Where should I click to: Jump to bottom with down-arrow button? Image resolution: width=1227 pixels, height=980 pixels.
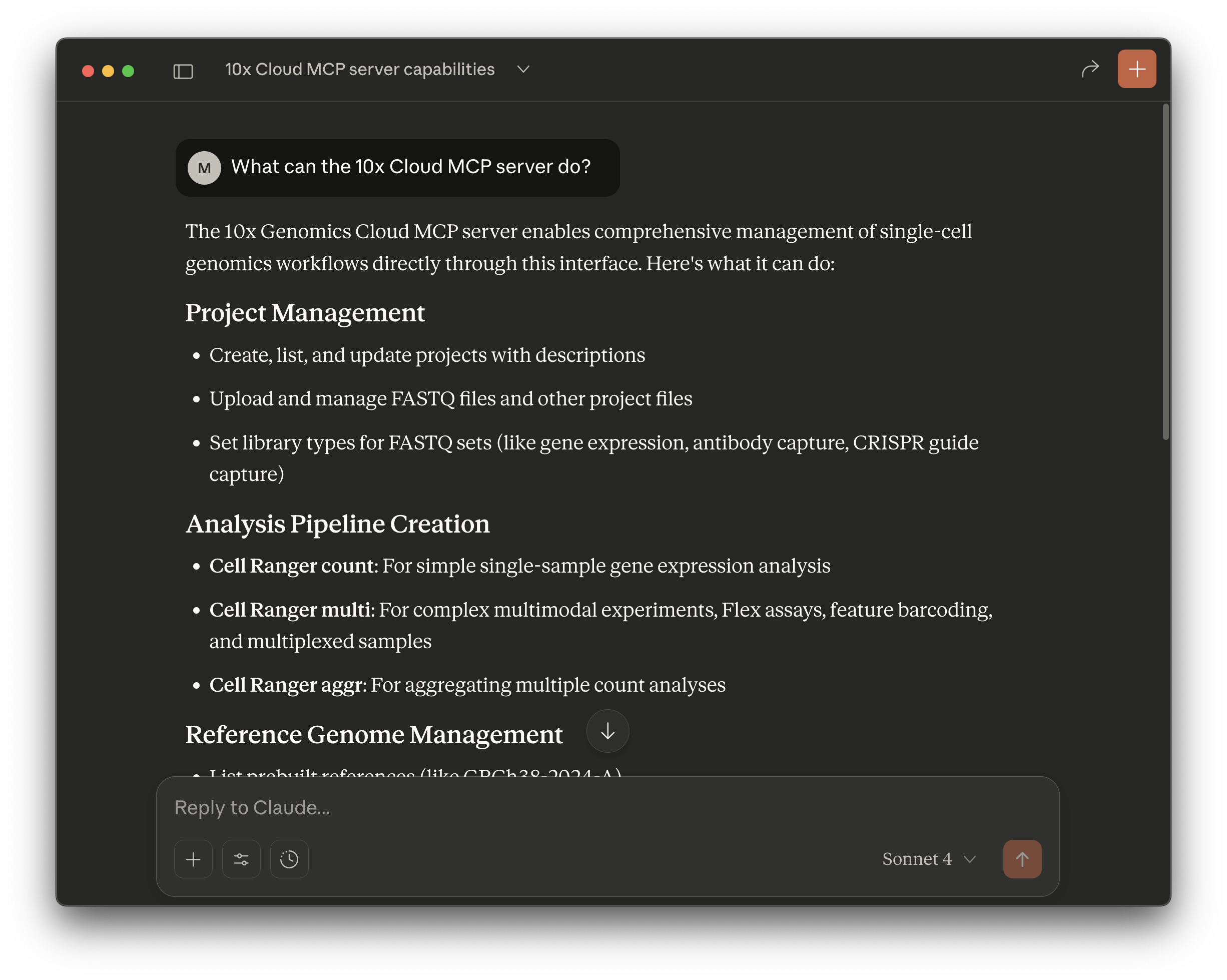[607, 731]
